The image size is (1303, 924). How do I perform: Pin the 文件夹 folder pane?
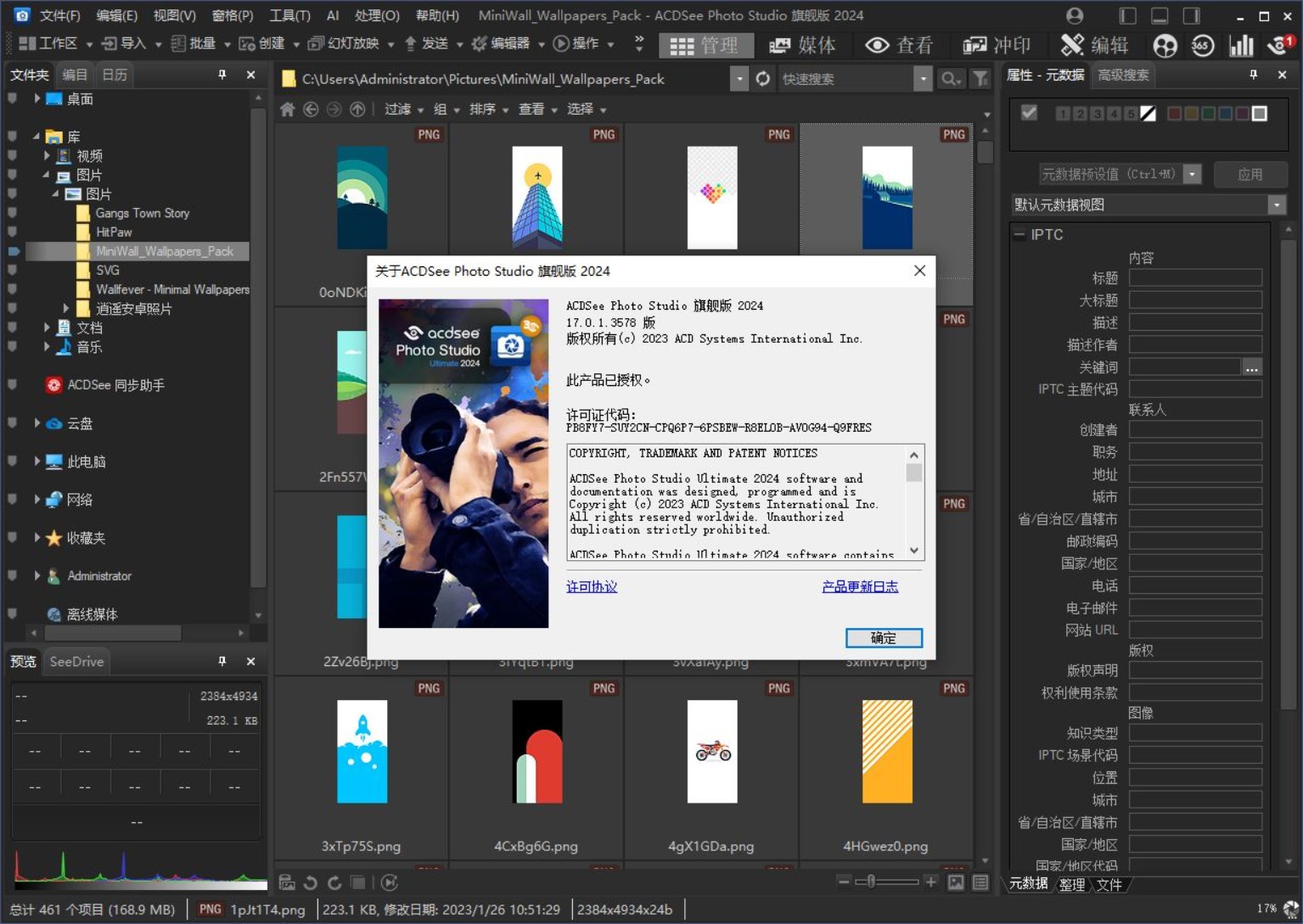pos(222,75)
